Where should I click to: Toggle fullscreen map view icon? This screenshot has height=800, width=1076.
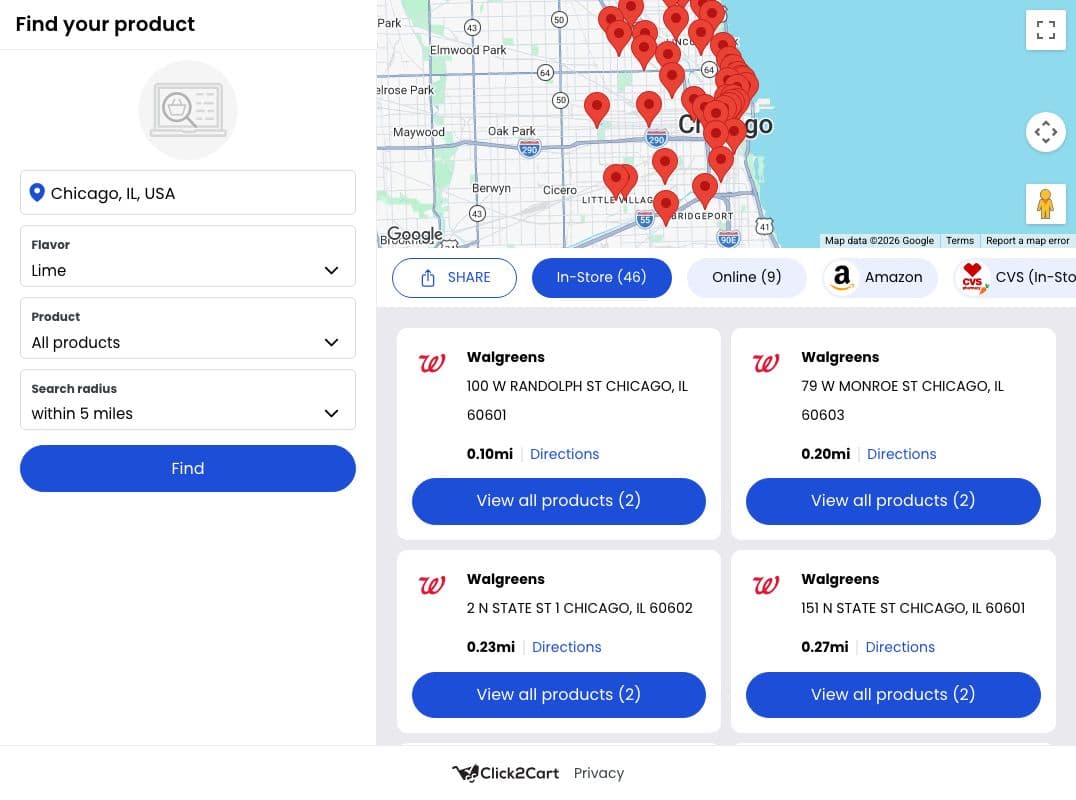coord(1045,30)
